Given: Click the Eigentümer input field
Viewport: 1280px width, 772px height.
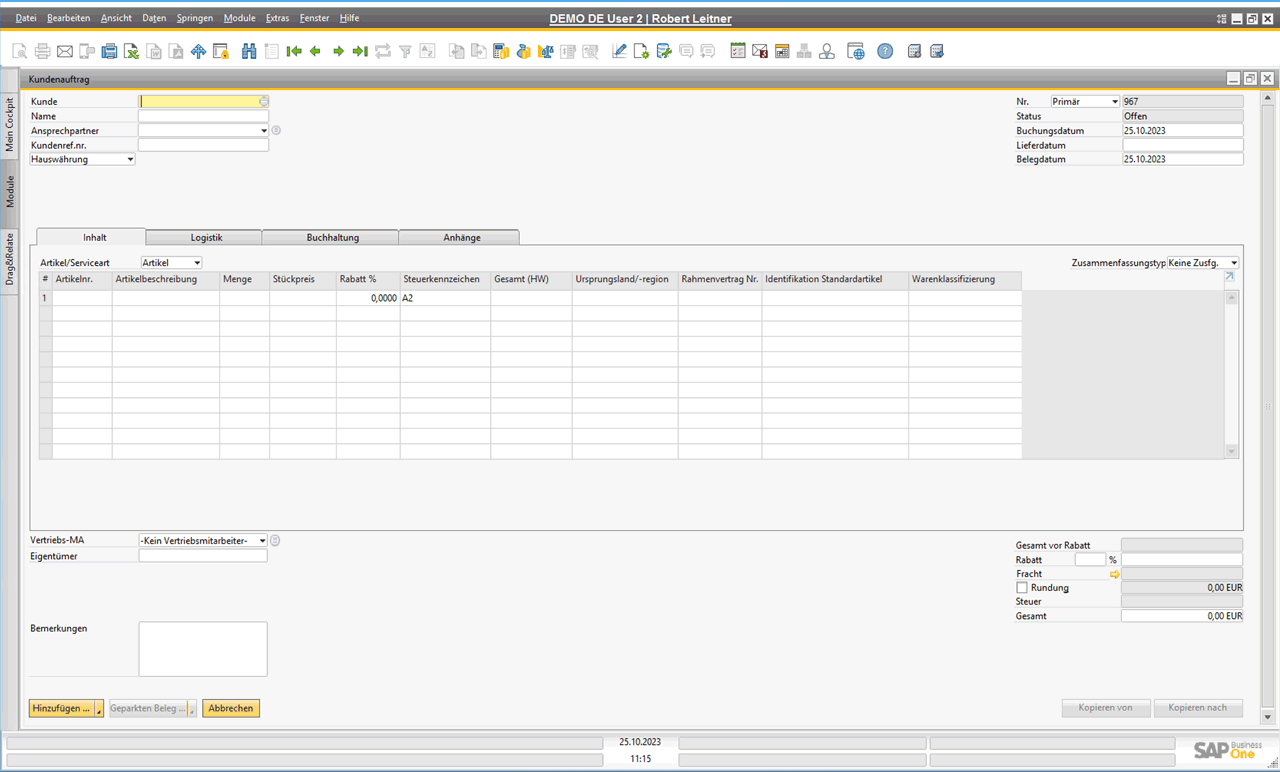Looking at the screenshot, I should click(203, 556).
